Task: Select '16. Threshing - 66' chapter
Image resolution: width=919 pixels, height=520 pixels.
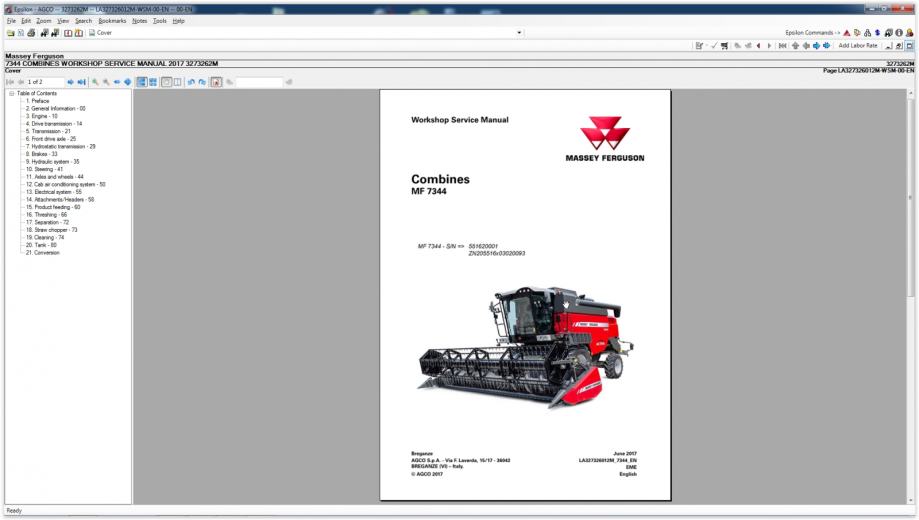Action: pyautogui.click(x=46, y=215)
